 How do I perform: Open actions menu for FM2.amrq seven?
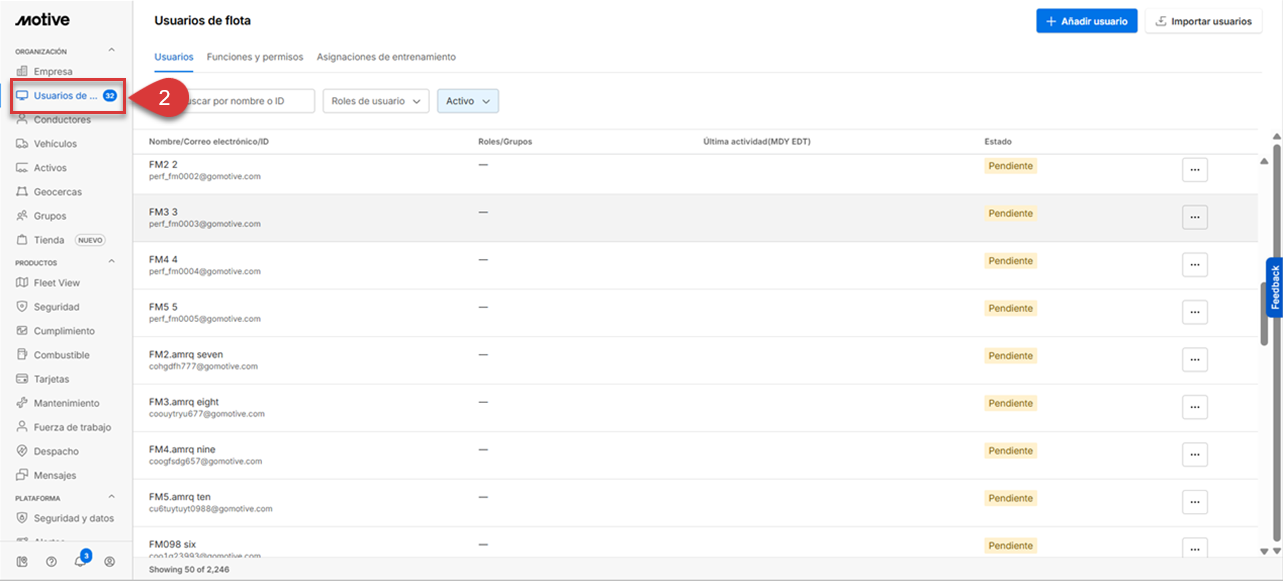click(1195, 360)
